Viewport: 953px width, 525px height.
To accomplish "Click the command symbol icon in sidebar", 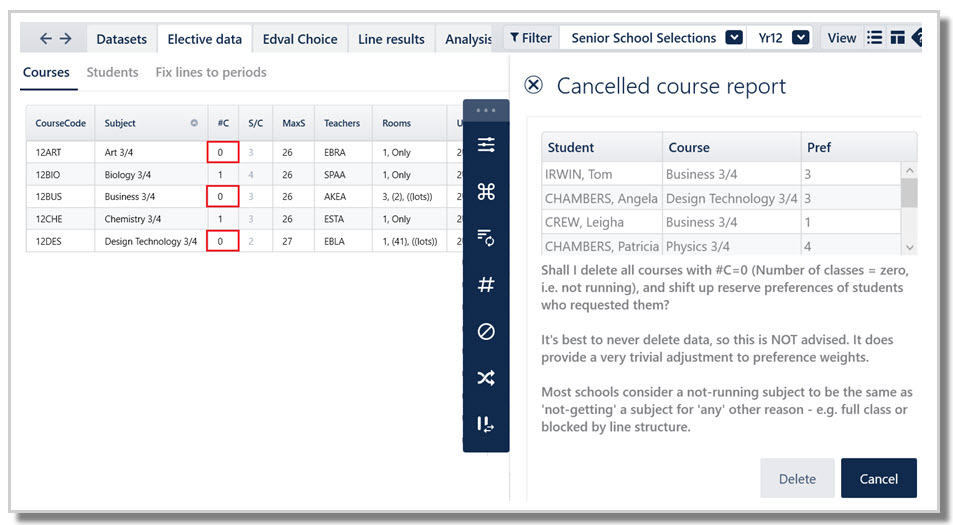I will pos(486,191).
